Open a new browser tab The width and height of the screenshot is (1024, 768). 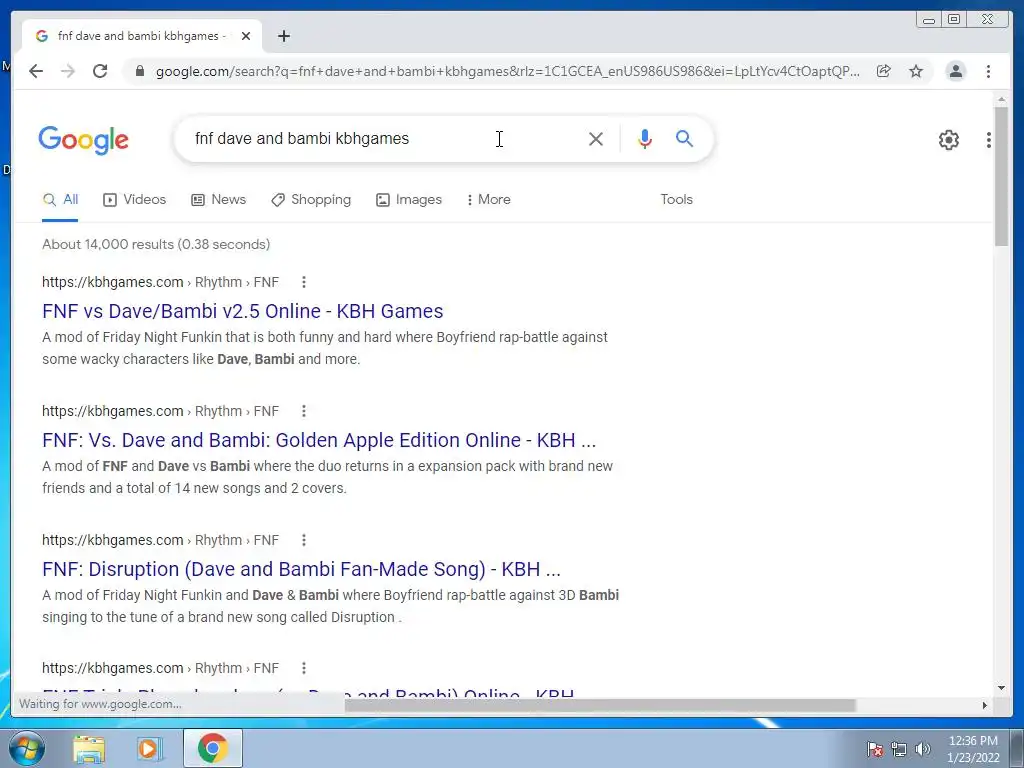(283, 36)
